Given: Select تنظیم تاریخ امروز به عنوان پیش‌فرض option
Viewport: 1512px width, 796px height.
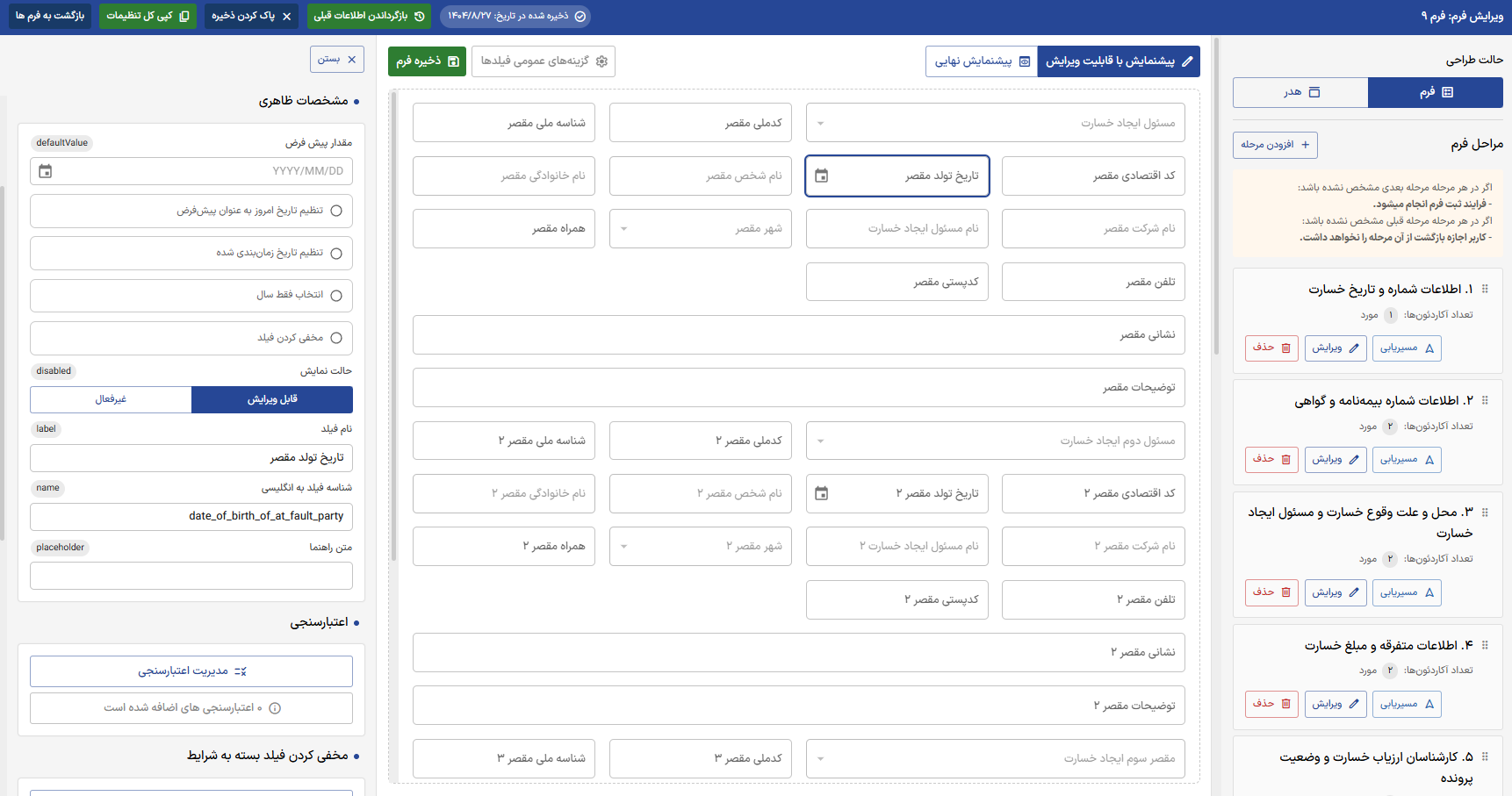Looking at the screenshot, I should [x=338, y=211].
